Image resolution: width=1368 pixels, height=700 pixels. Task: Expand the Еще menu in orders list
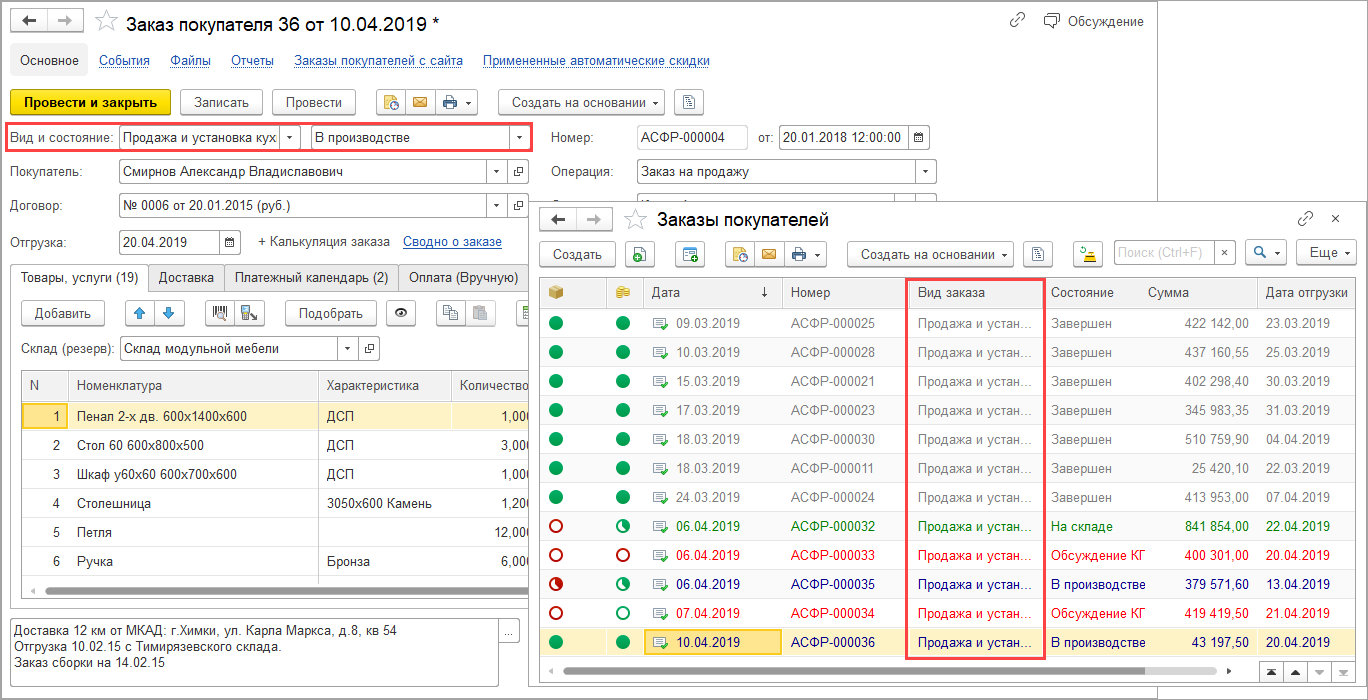(x=1326, y=254)
